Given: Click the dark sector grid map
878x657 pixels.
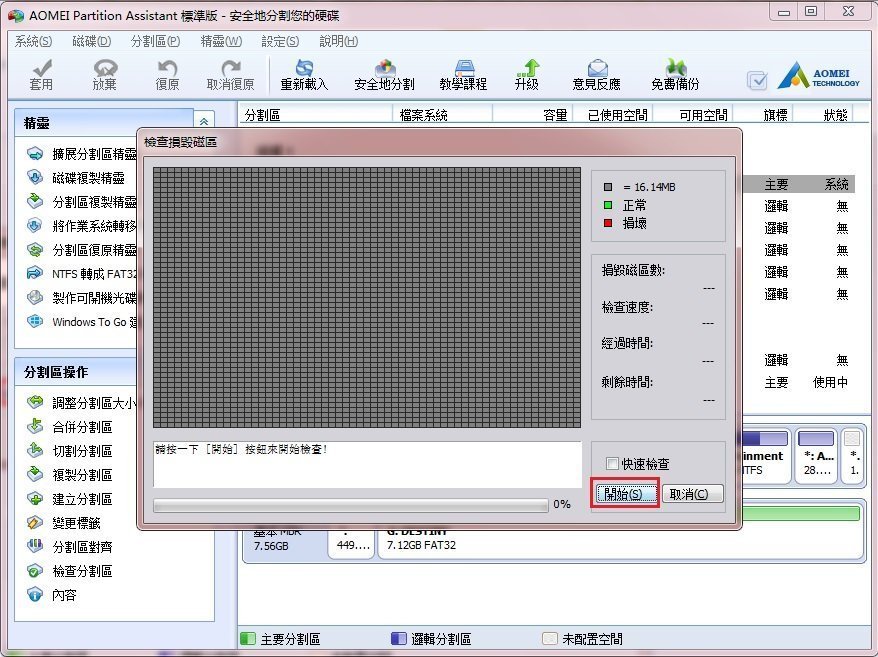Looking at the screenshot, I should 367,297.
